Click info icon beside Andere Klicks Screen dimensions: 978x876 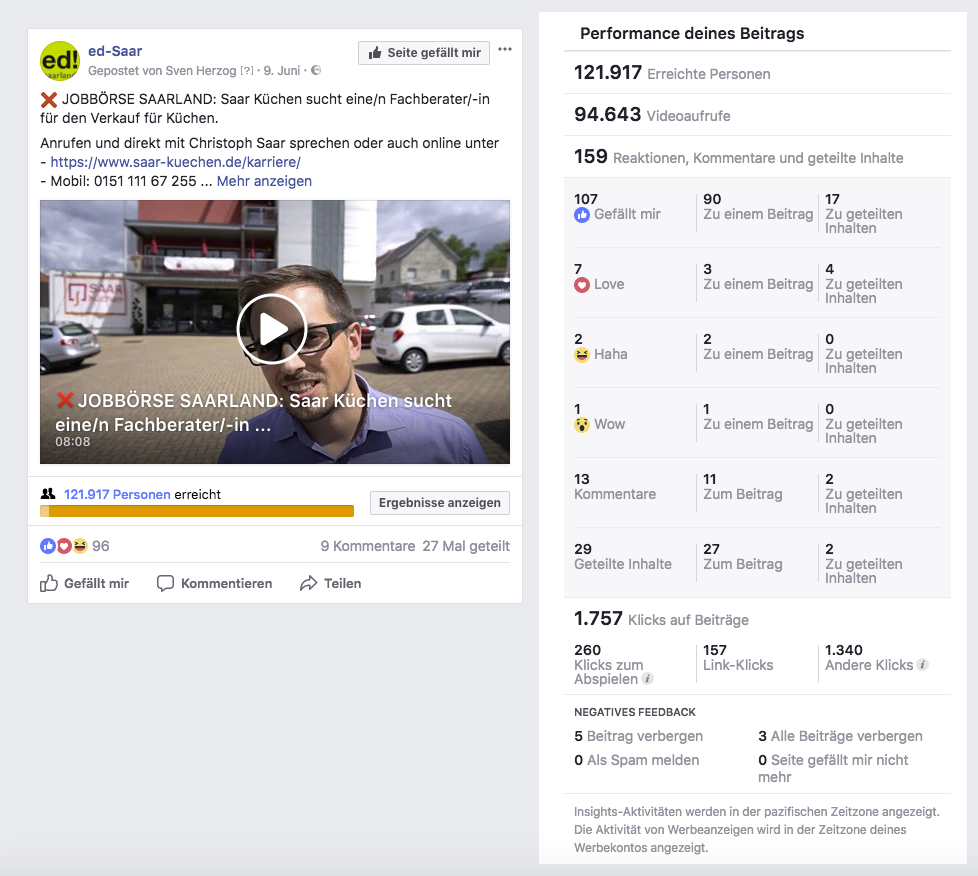(x=922, y=664)
